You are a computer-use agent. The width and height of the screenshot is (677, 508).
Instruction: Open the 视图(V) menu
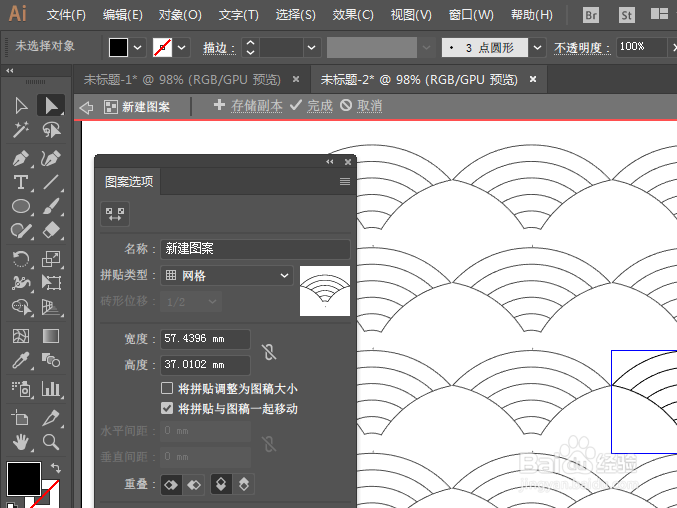click(x=411, y=16)
